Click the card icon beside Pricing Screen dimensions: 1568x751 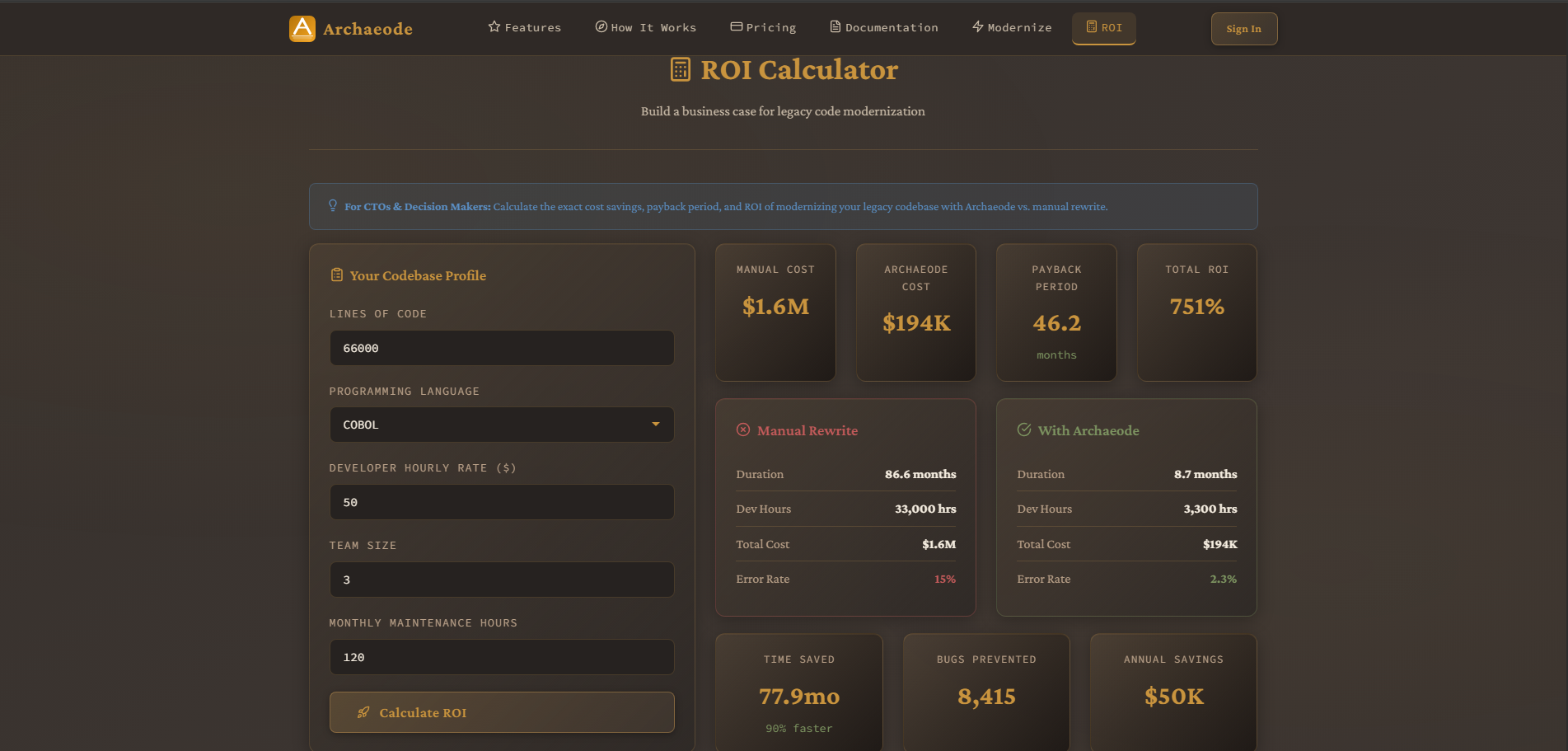pos(737,26)
